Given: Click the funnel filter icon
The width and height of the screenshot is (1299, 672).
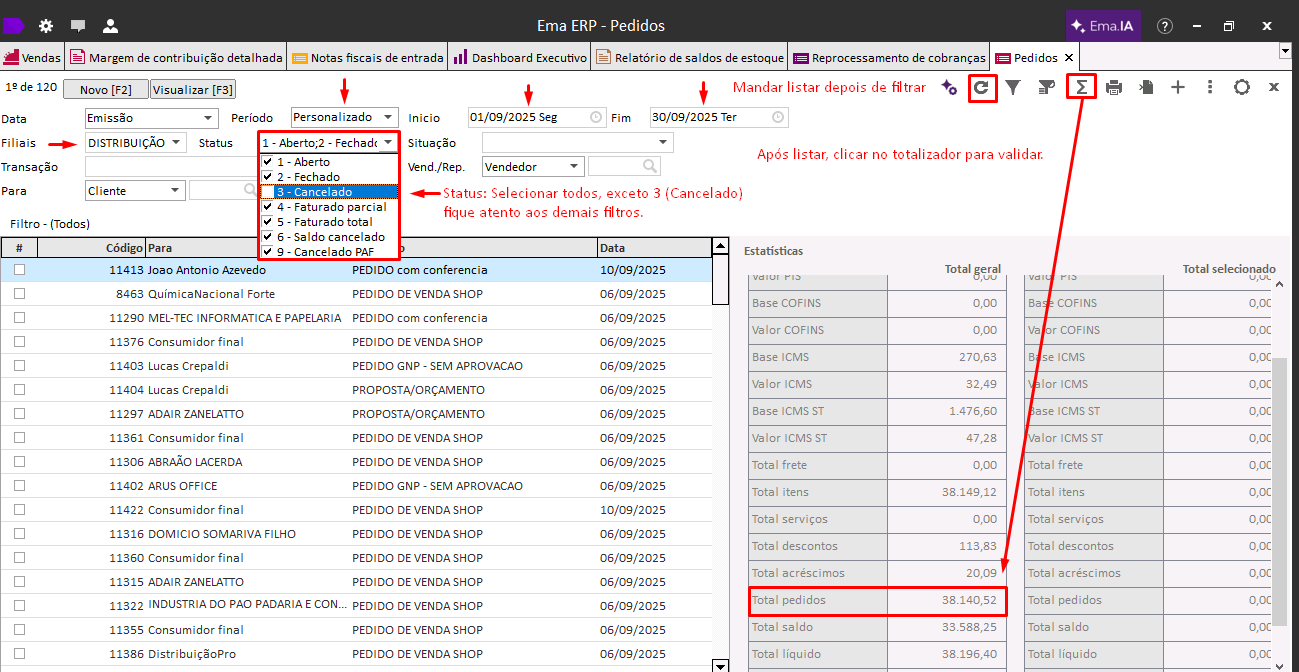Looking at the screenshot, I should click(x=1013, y=88).
